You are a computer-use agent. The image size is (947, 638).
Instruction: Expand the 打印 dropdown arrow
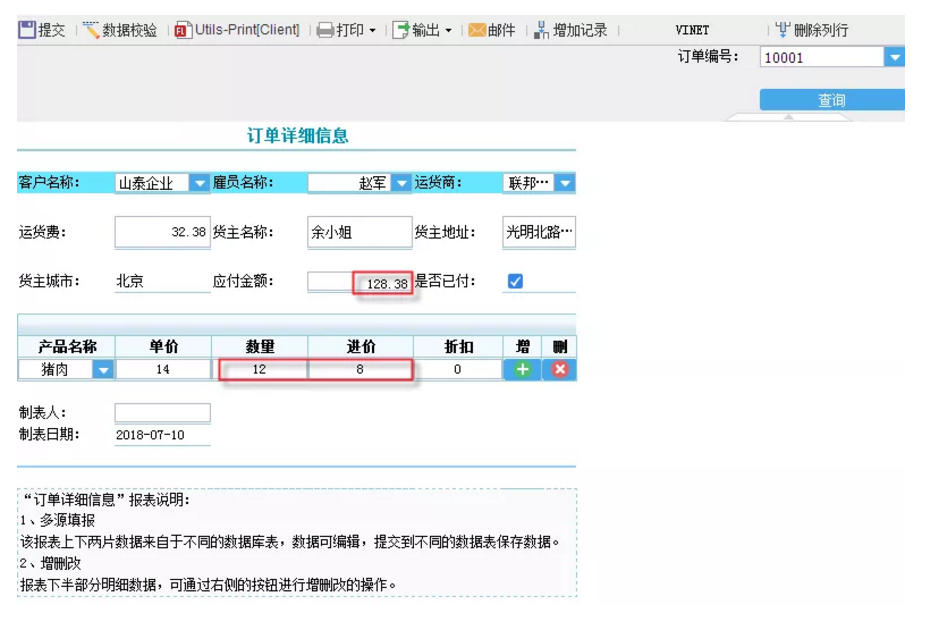(x=373, y=30)
